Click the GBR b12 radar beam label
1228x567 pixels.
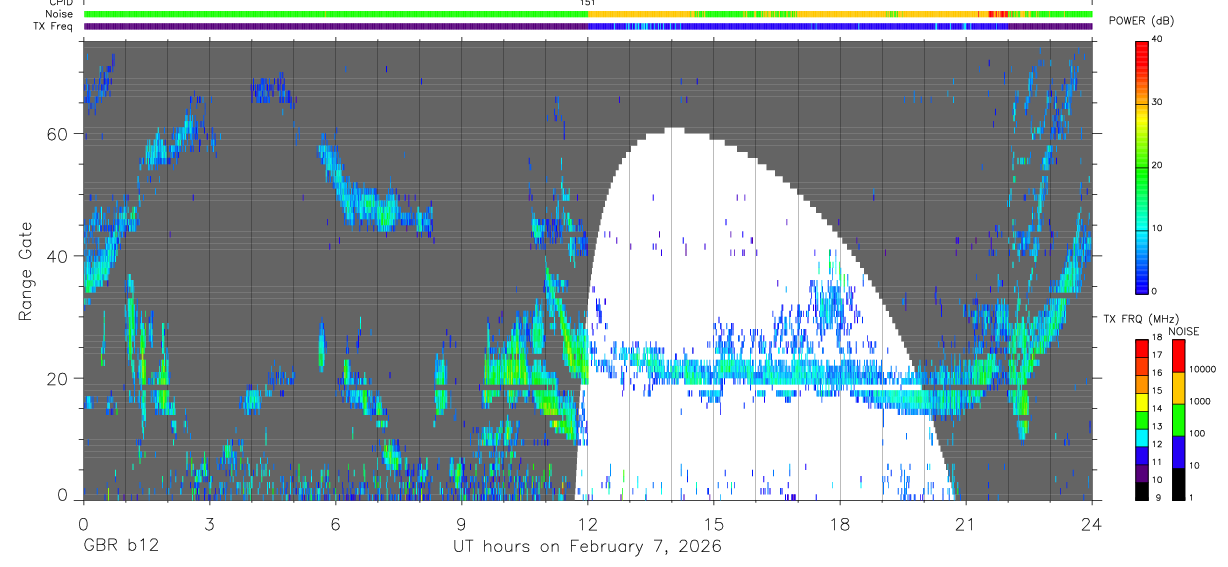point(120,547)
